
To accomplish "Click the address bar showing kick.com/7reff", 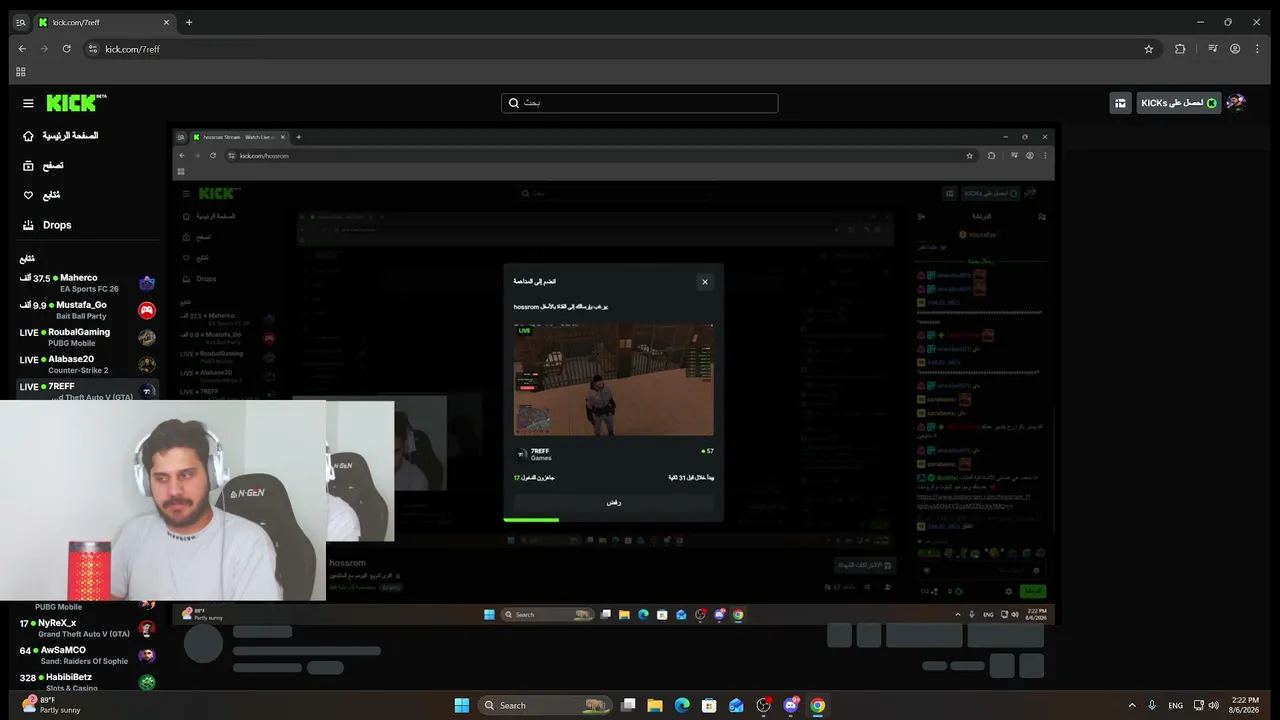I will tap(620, 49).
